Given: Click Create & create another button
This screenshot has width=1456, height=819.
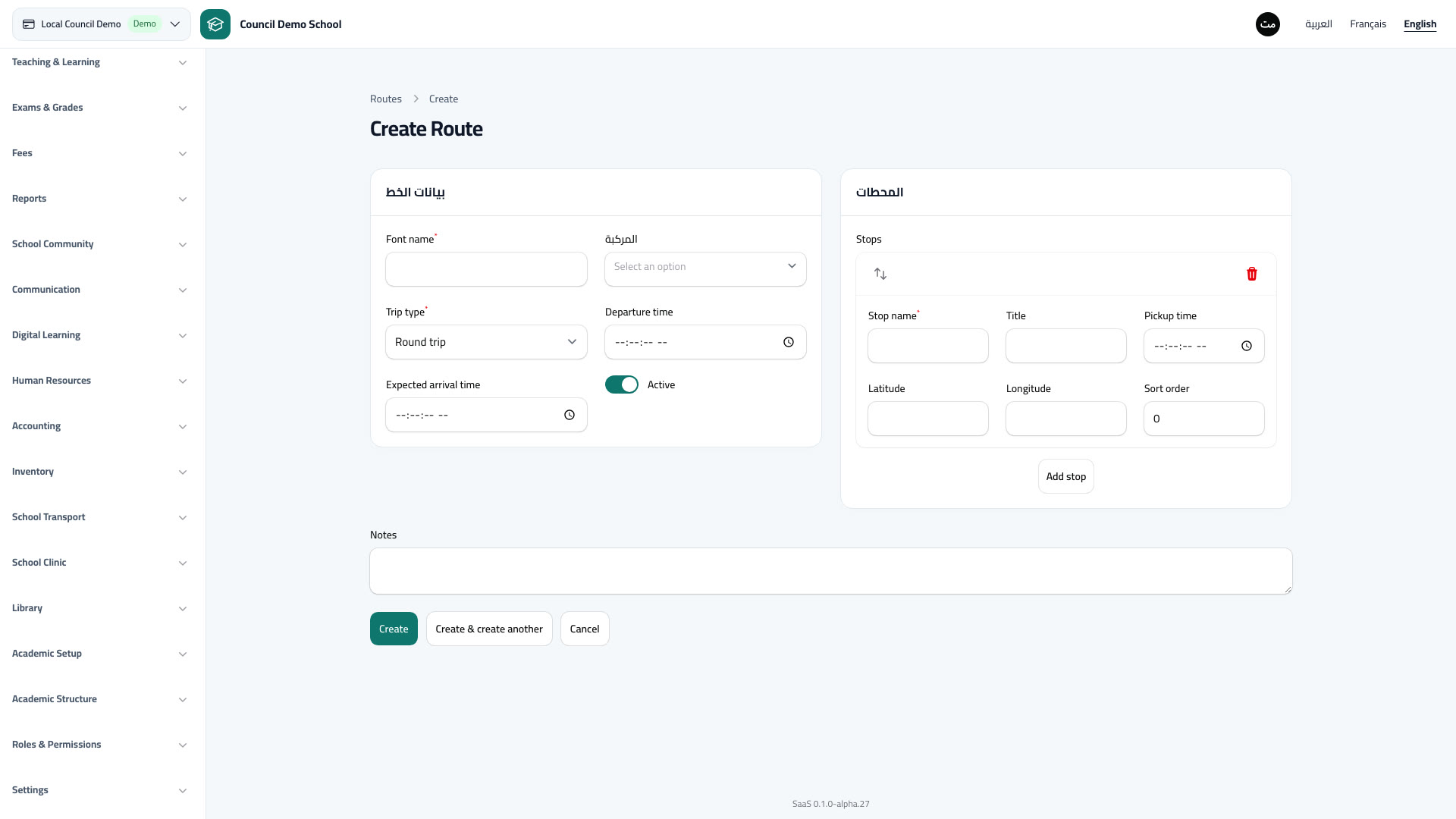Looking at the screenshot, I should [x=489, y=629].
